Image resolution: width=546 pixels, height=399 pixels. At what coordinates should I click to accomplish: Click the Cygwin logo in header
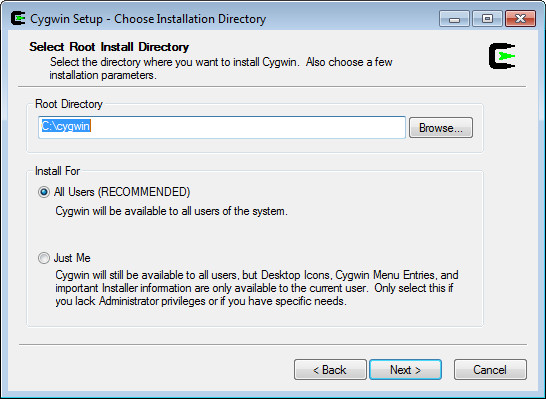(x=502, y=56)
